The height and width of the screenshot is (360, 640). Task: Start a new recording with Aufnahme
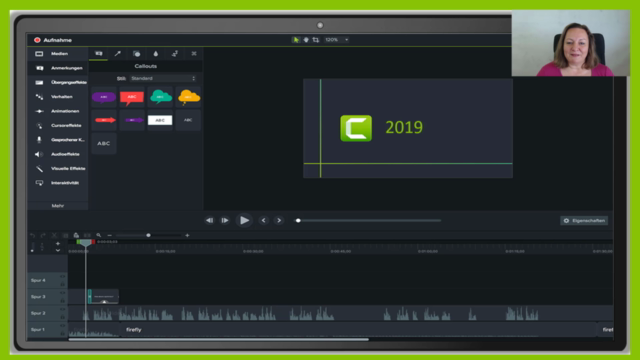[53, 40]
